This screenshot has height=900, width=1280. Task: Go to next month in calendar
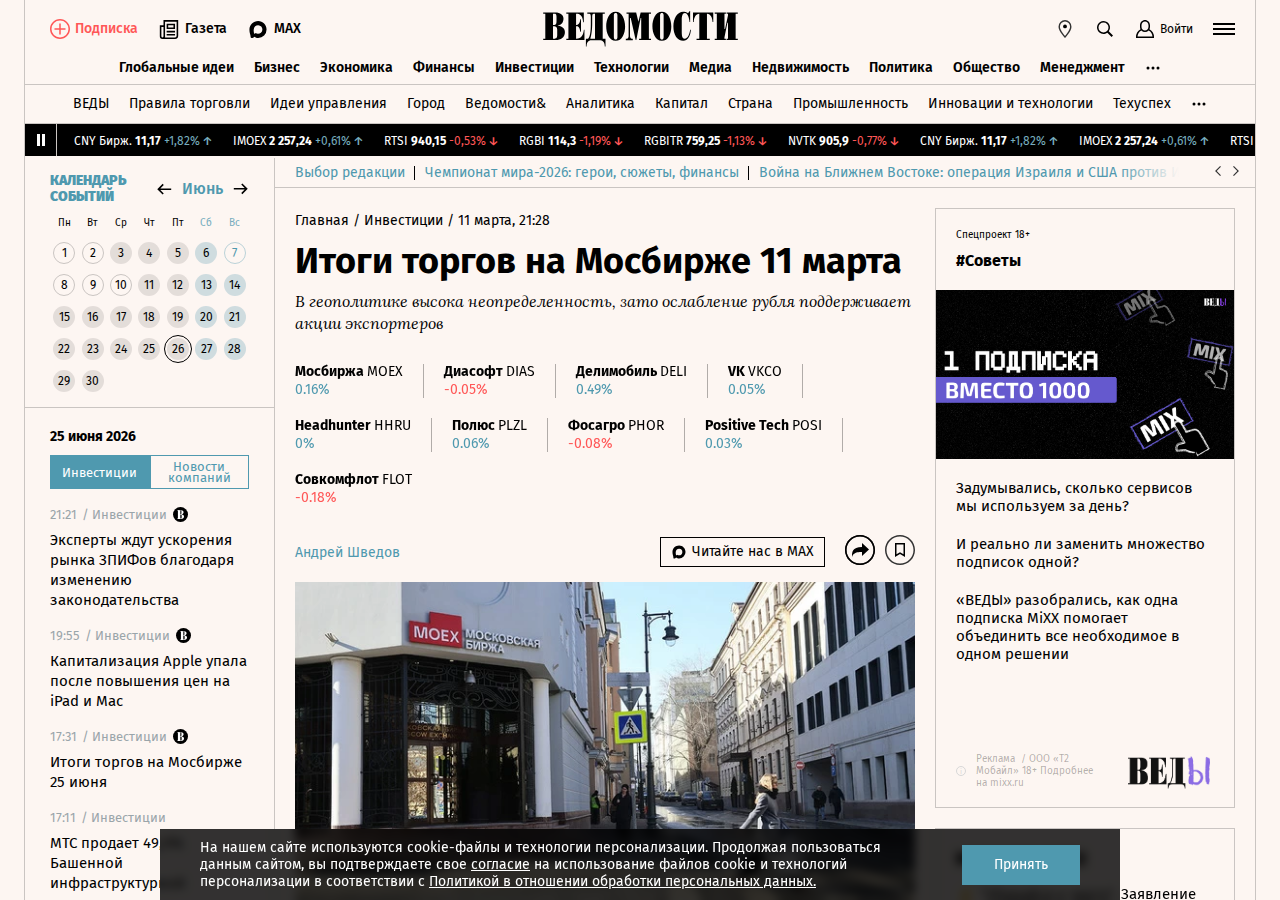(241, 189)
